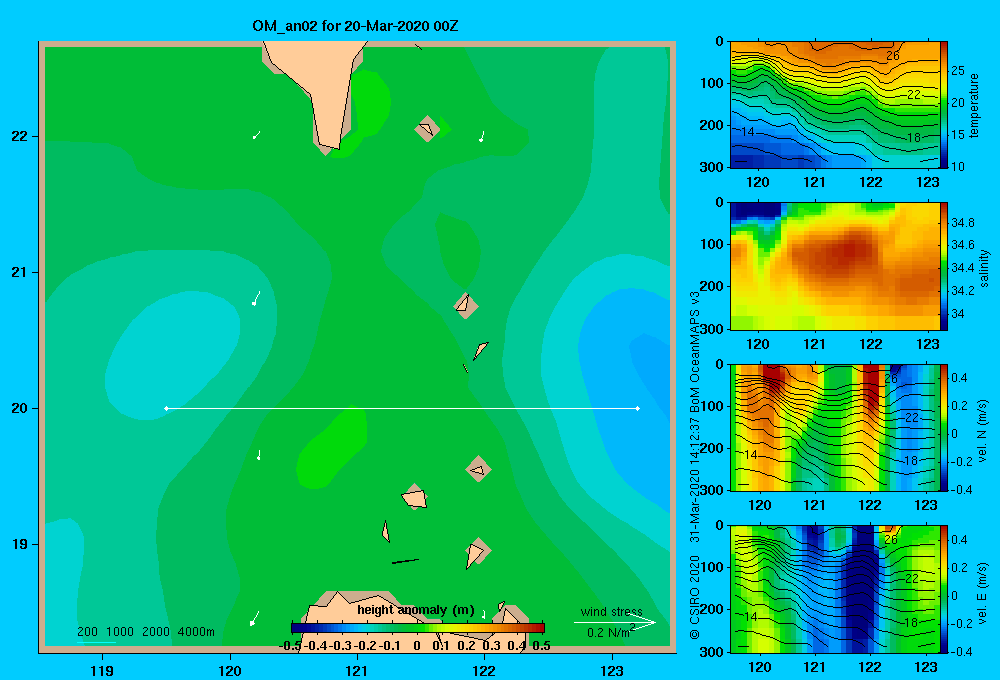1000x680 pixels.
Task: Open the salinity depth section plot
Action: pyautogui.click(x=835, y=267)
